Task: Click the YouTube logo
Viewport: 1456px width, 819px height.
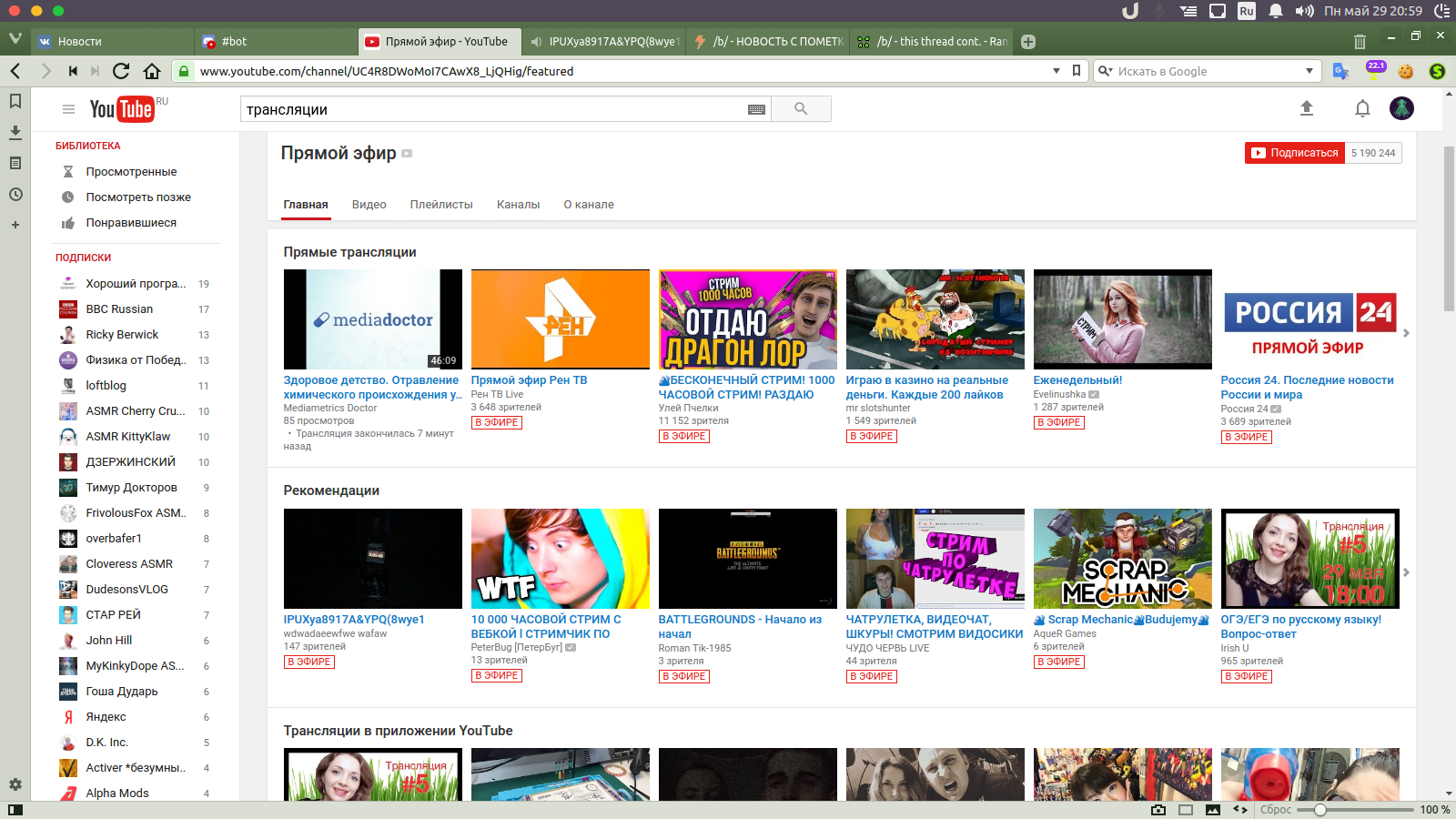Action: [122, 109]
